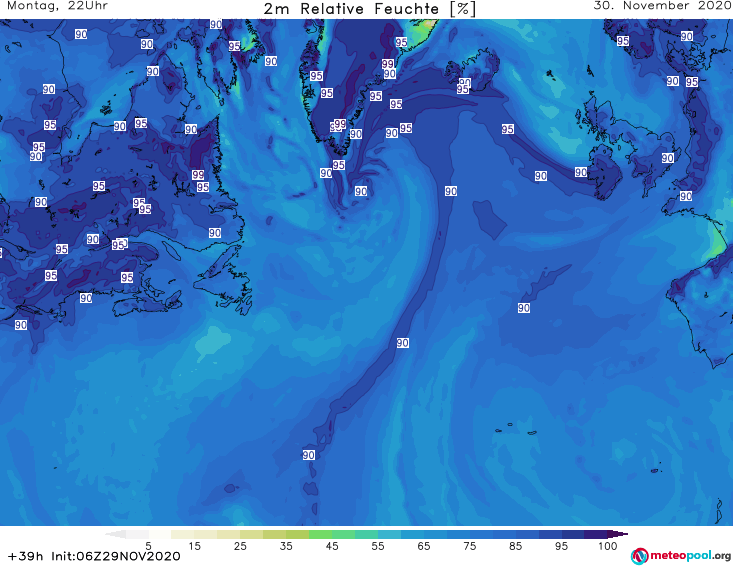Click the legend value "100"

[607, 546]
